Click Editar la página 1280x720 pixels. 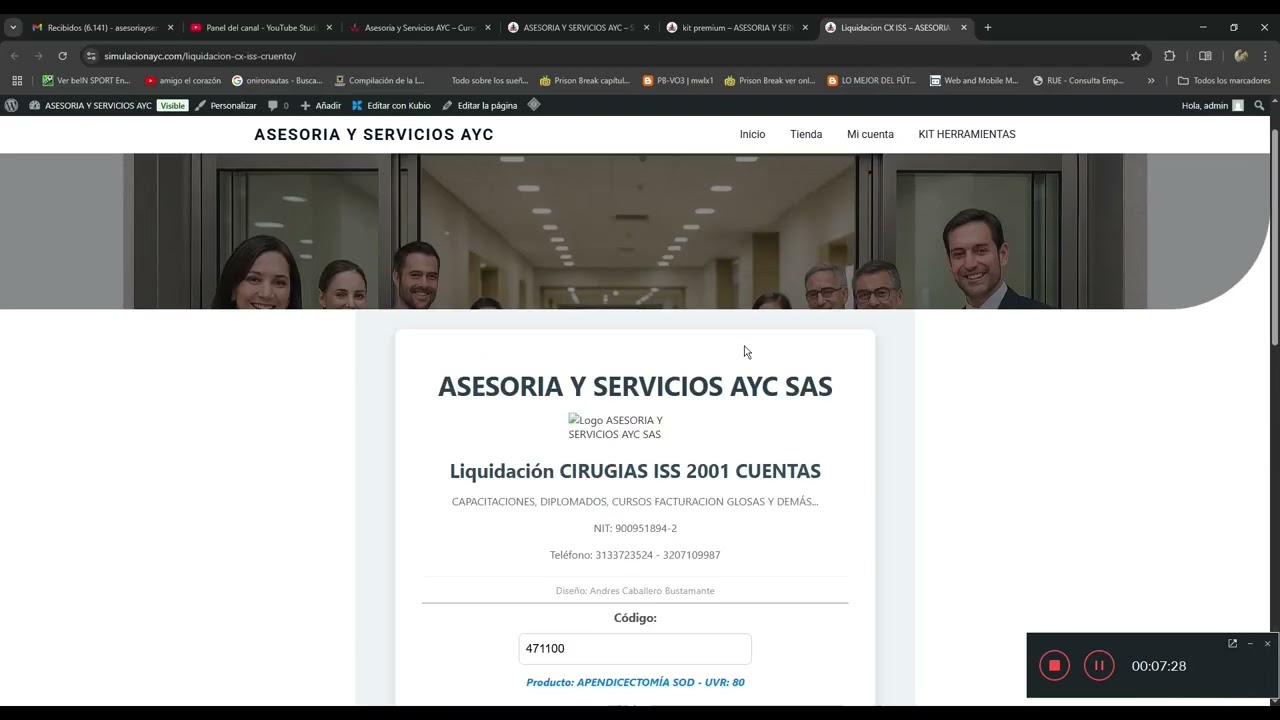(480, 105)
